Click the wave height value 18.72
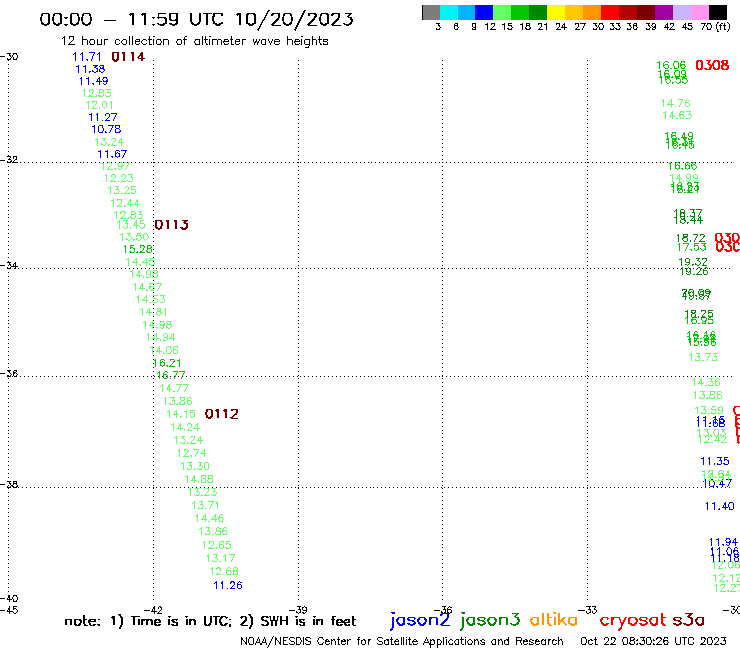This screenshot has height=650, width=740. click(x=691, y=238)
